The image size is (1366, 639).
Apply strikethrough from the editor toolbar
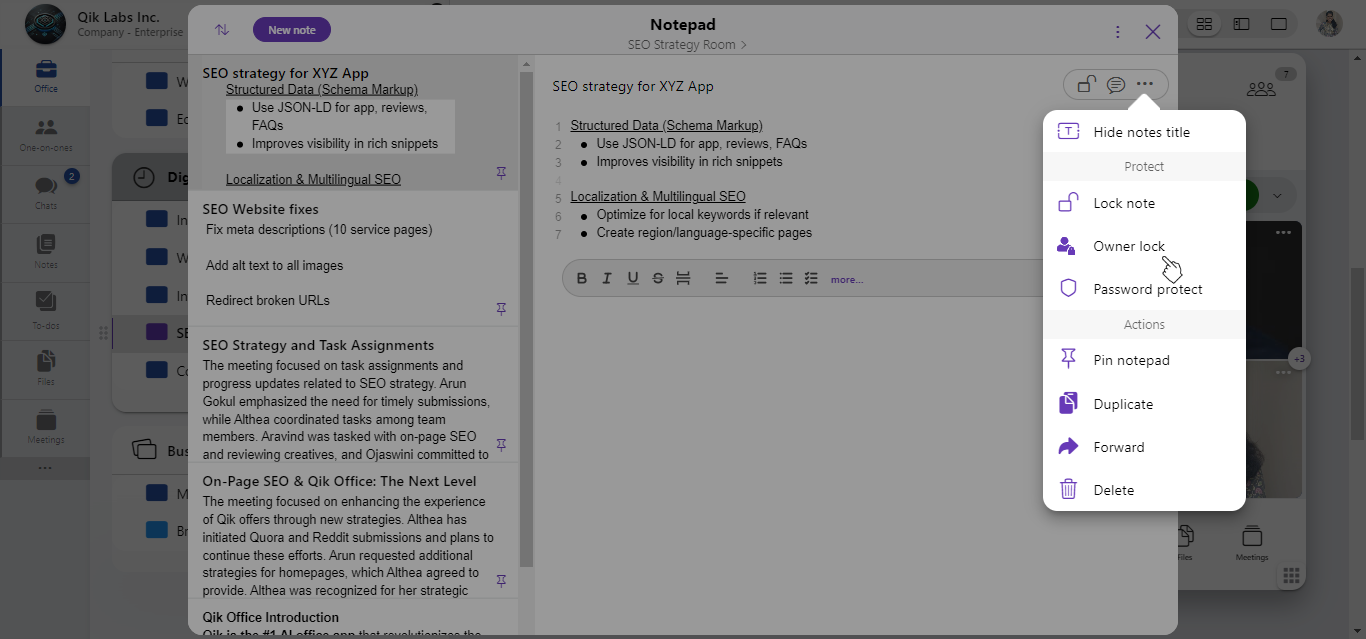tap(657, 278)
